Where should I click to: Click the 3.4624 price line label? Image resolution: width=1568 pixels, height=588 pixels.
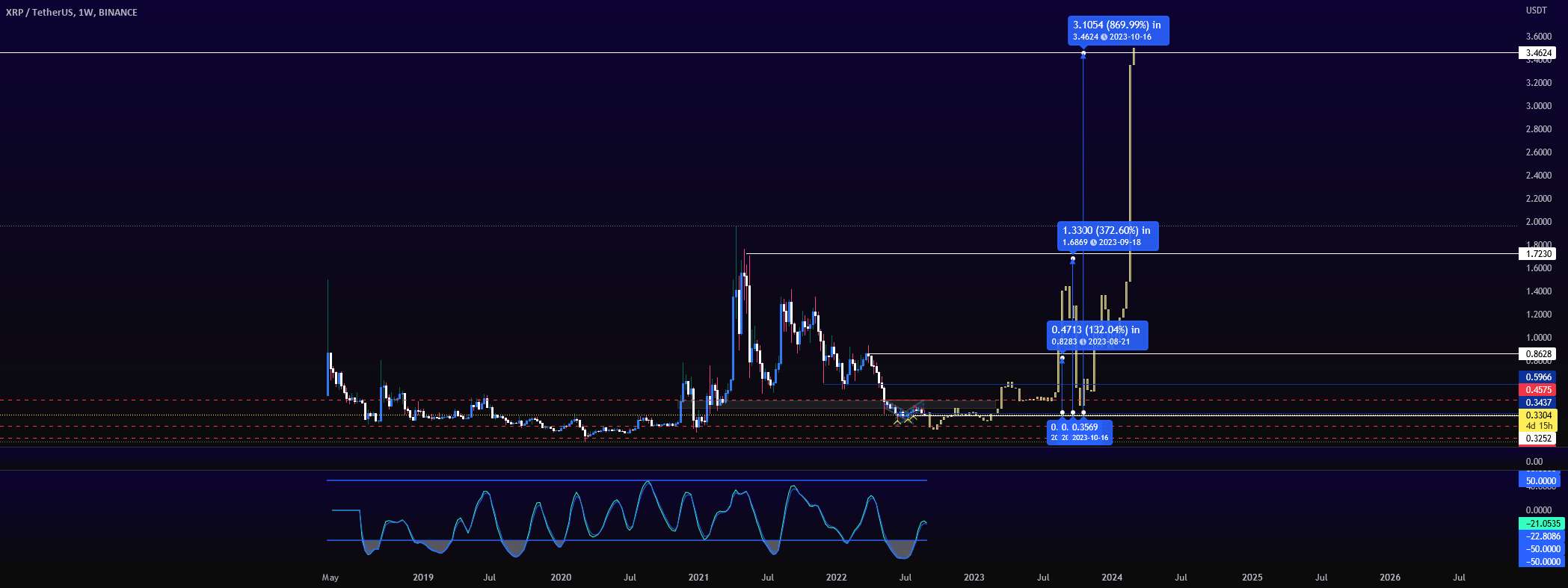(1537, 53)
